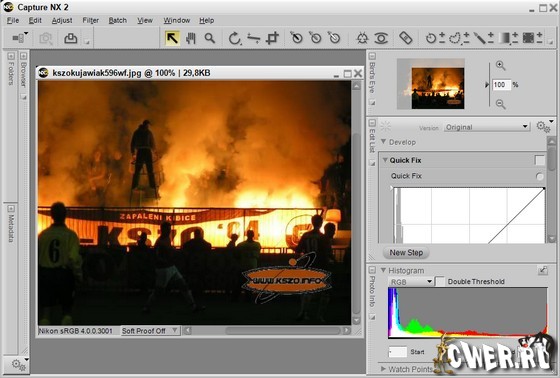Screen dimensions: 560x378
Task: Click the New Step button
Action: pos(406,253)
